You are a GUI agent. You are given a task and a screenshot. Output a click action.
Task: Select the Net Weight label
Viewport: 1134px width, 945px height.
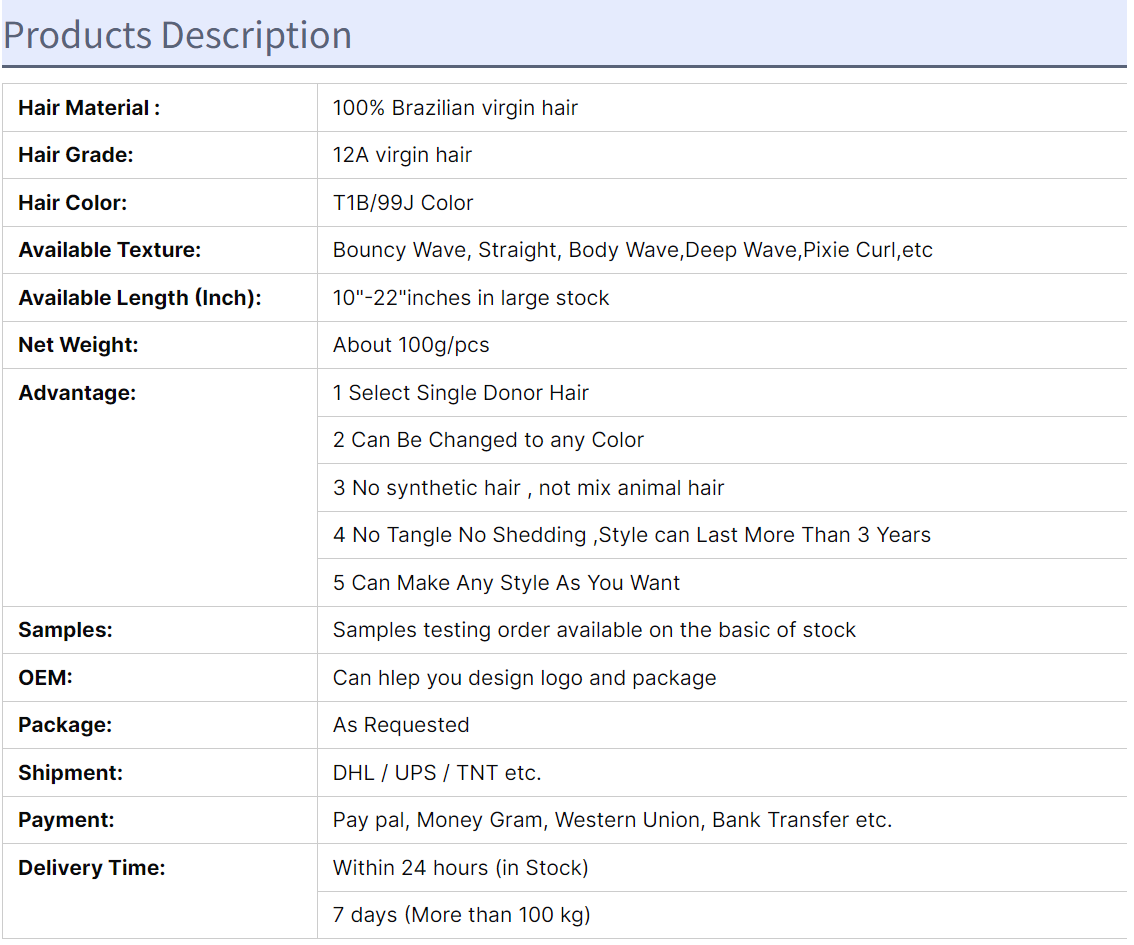pos(78,345)
